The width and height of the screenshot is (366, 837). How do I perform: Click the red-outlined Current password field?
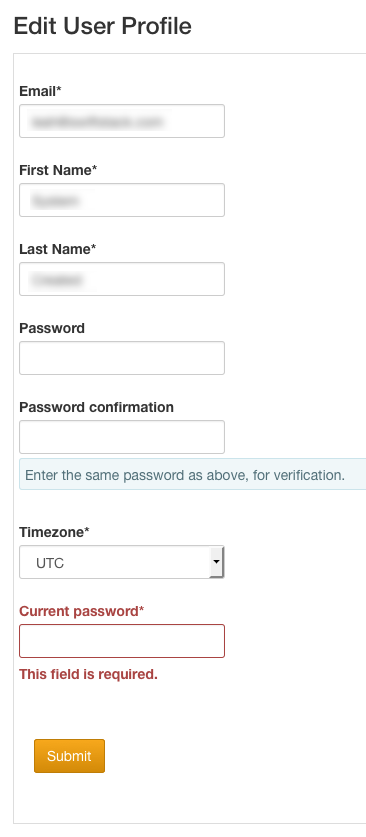pos(122,641)
